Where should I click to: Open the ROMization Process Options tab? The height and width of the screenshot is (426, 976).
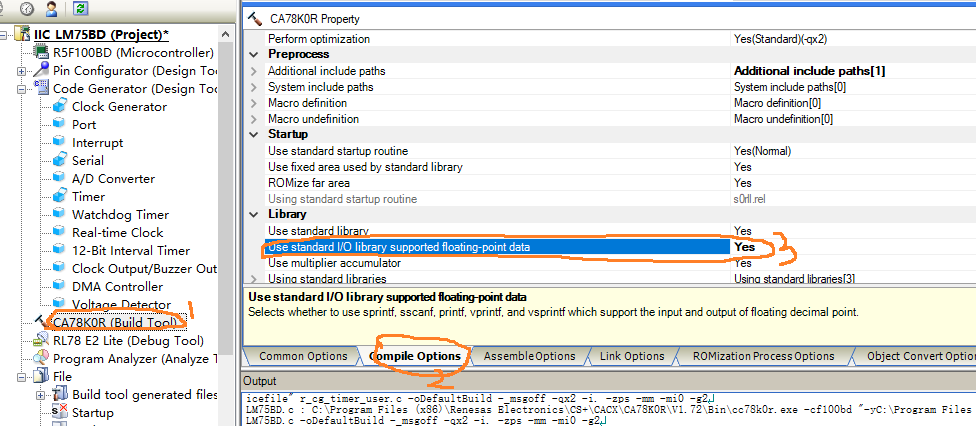click(763, 356)
